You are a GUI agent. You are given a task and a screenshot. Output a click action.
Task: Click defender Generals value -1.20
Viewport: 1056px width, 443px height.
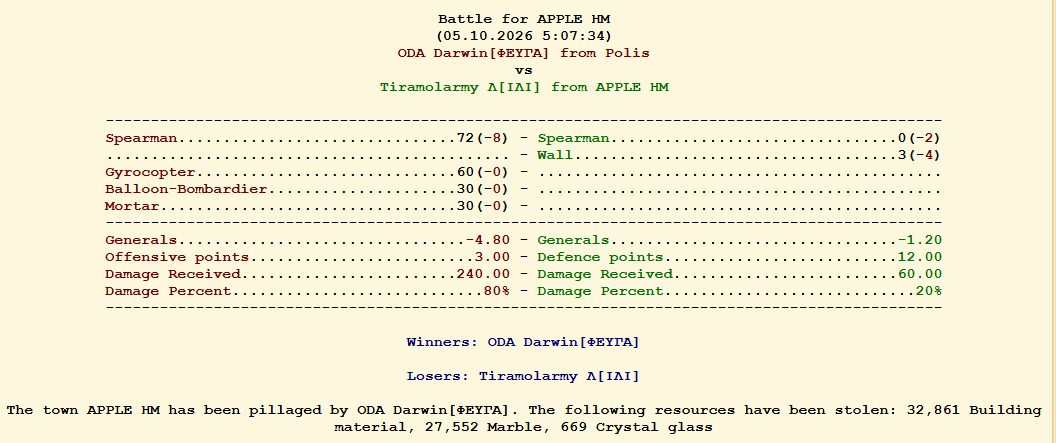919,240
